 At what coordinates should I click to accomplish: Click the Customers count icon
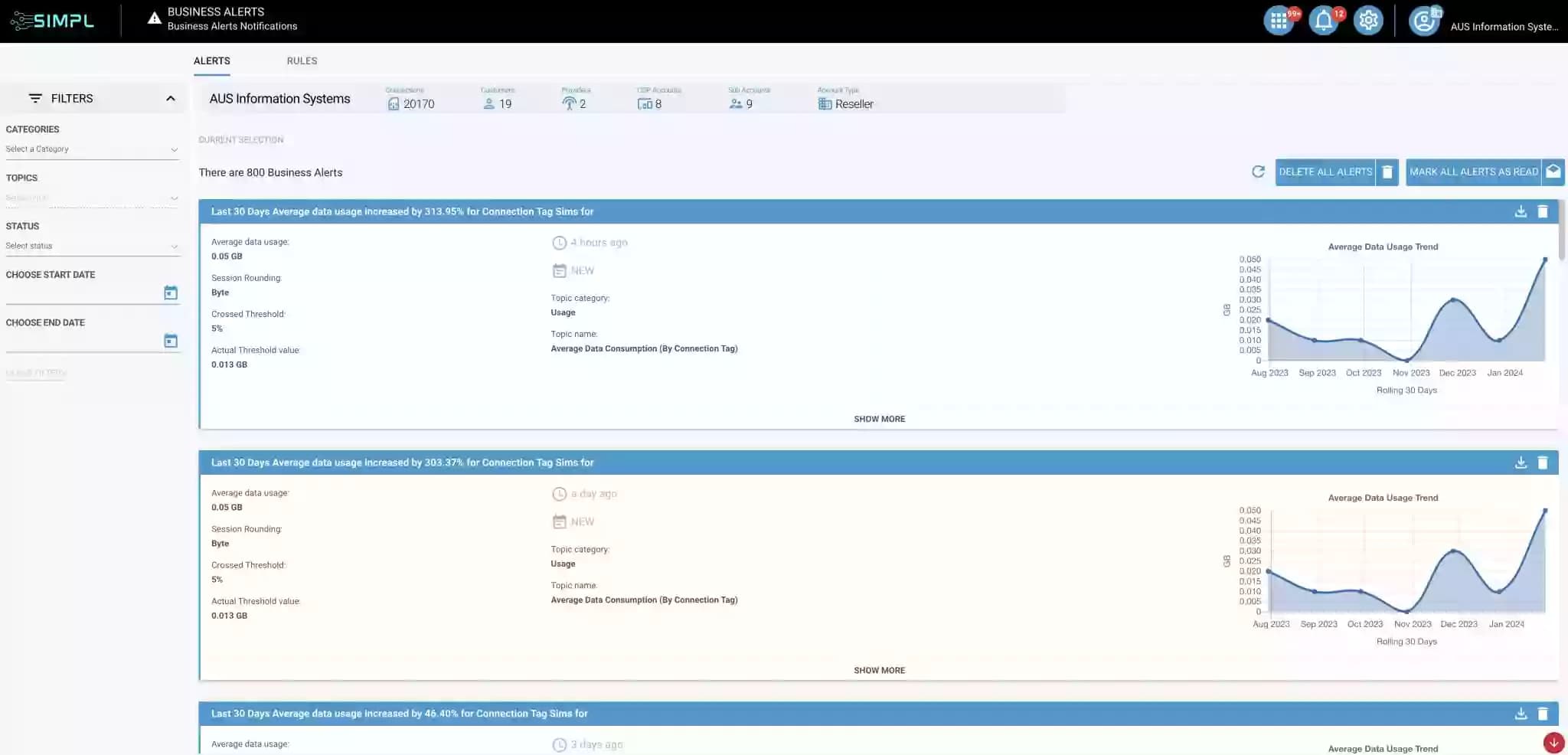click(489, 104)
